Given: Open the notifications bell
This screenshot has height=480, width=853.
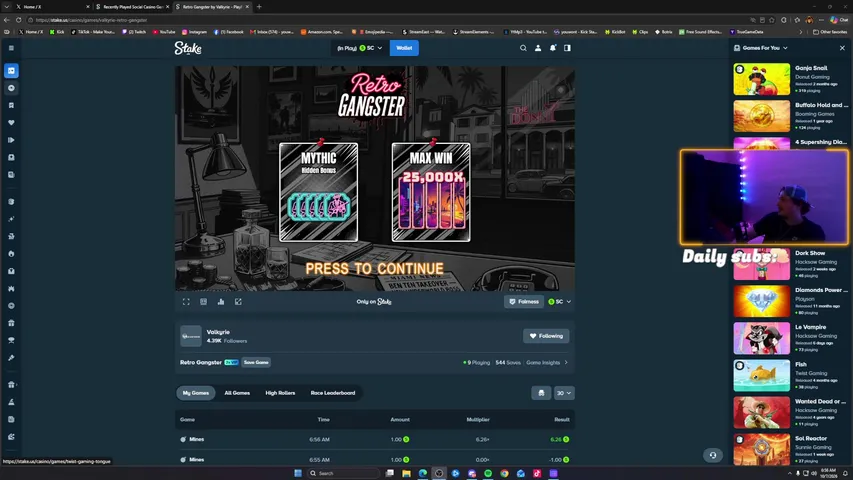Looking at the screenshot, I should click(x=553, y=48).
